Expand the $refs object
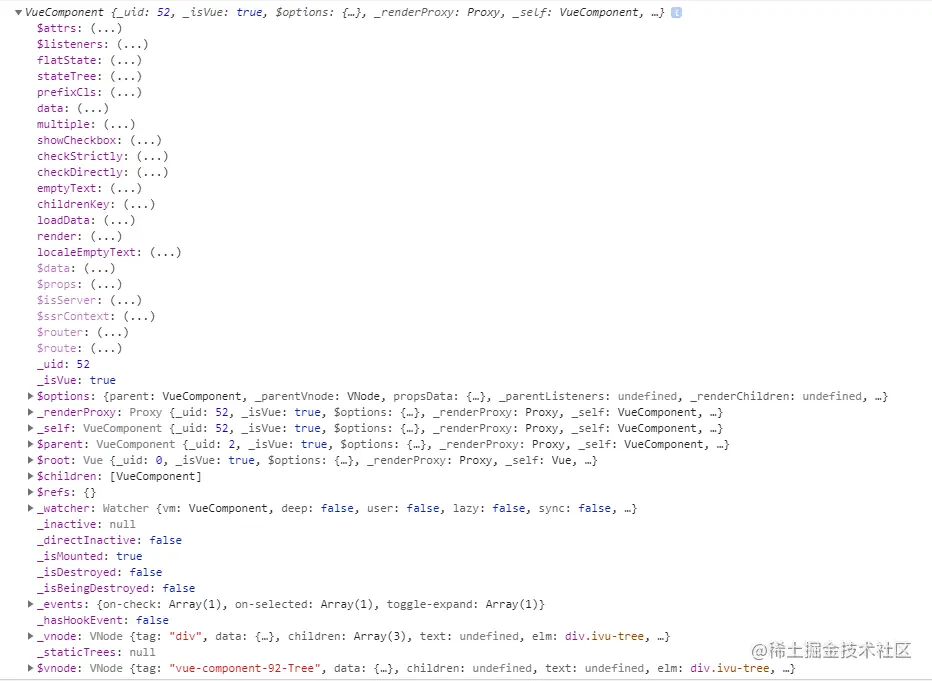 (x=30, y=492)
